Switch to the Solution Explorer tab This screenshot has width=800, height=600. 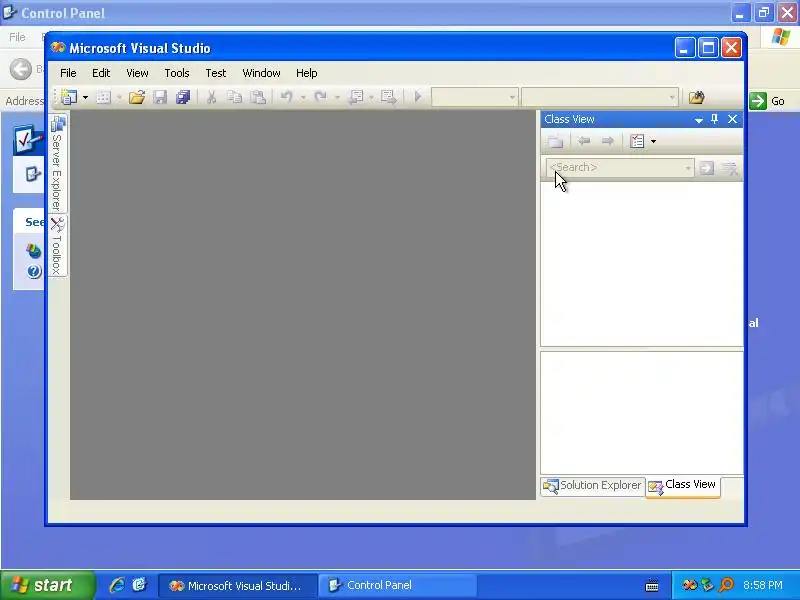pyautogui.click(x=592, y=485)
